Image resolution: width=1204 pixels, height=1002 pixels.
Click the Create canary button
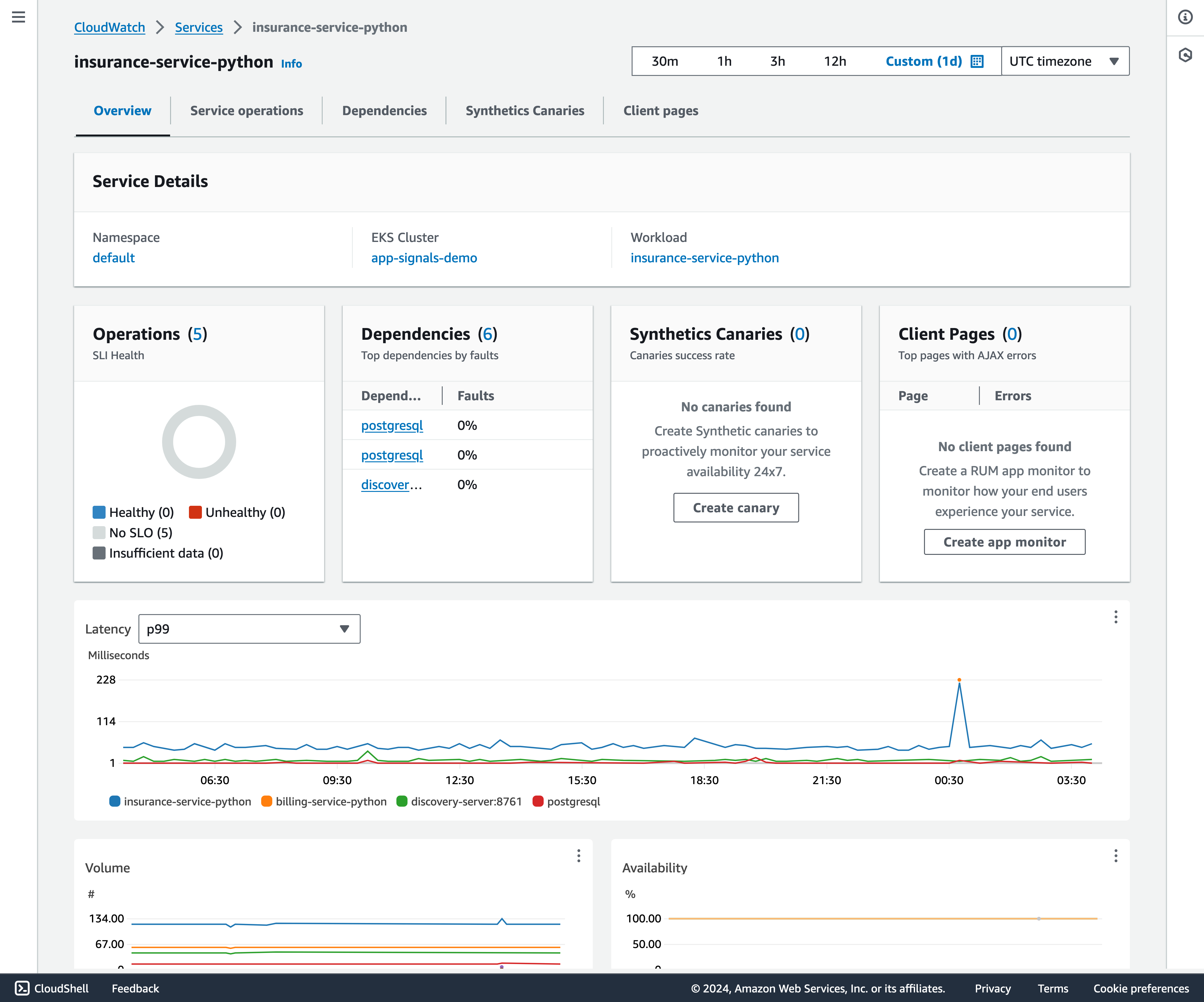coord(736,508)
